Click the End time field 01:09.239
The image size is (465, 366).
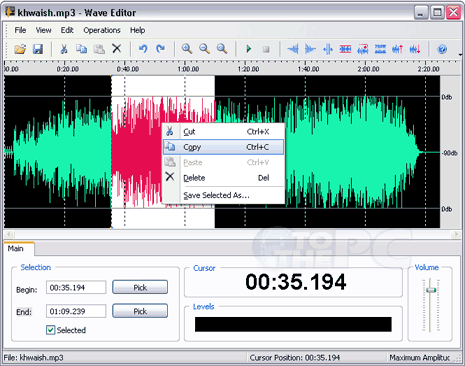tap(76, 311)
